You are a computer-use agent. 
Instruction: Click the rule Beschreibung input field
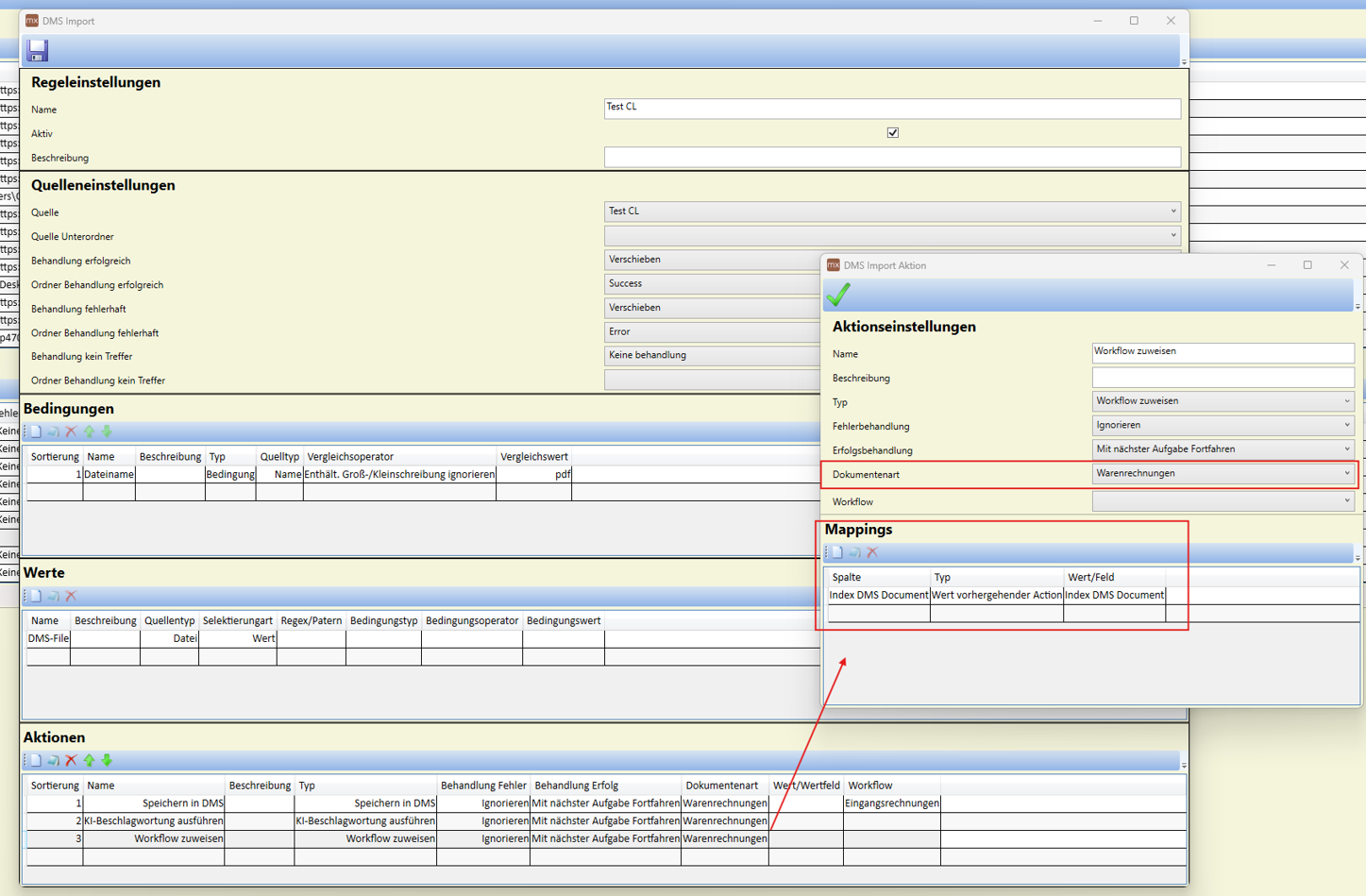892,157
